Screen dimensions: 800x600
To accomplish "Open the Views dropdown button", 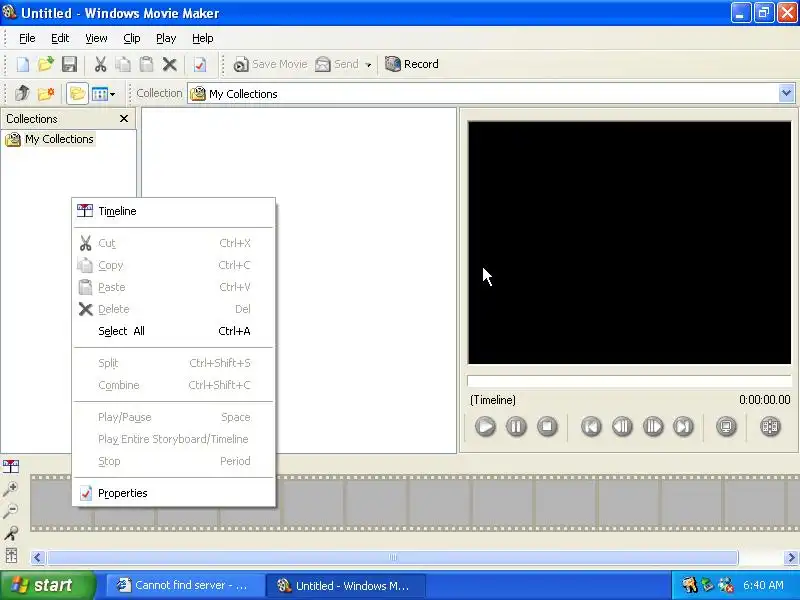I will pos(104,93).
